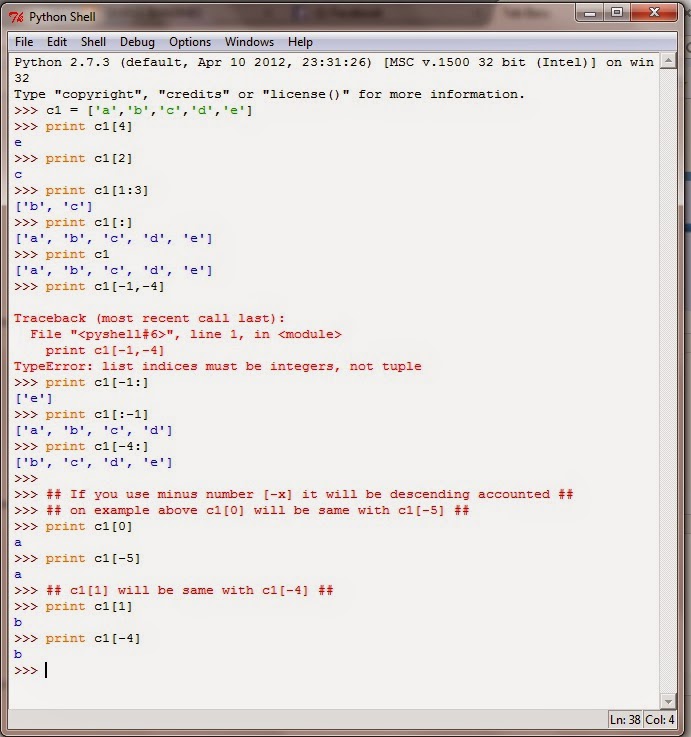Click the Python Shell Tk feather icon
This screenshot has height=737, width=691.
click(x=16, y=17)
